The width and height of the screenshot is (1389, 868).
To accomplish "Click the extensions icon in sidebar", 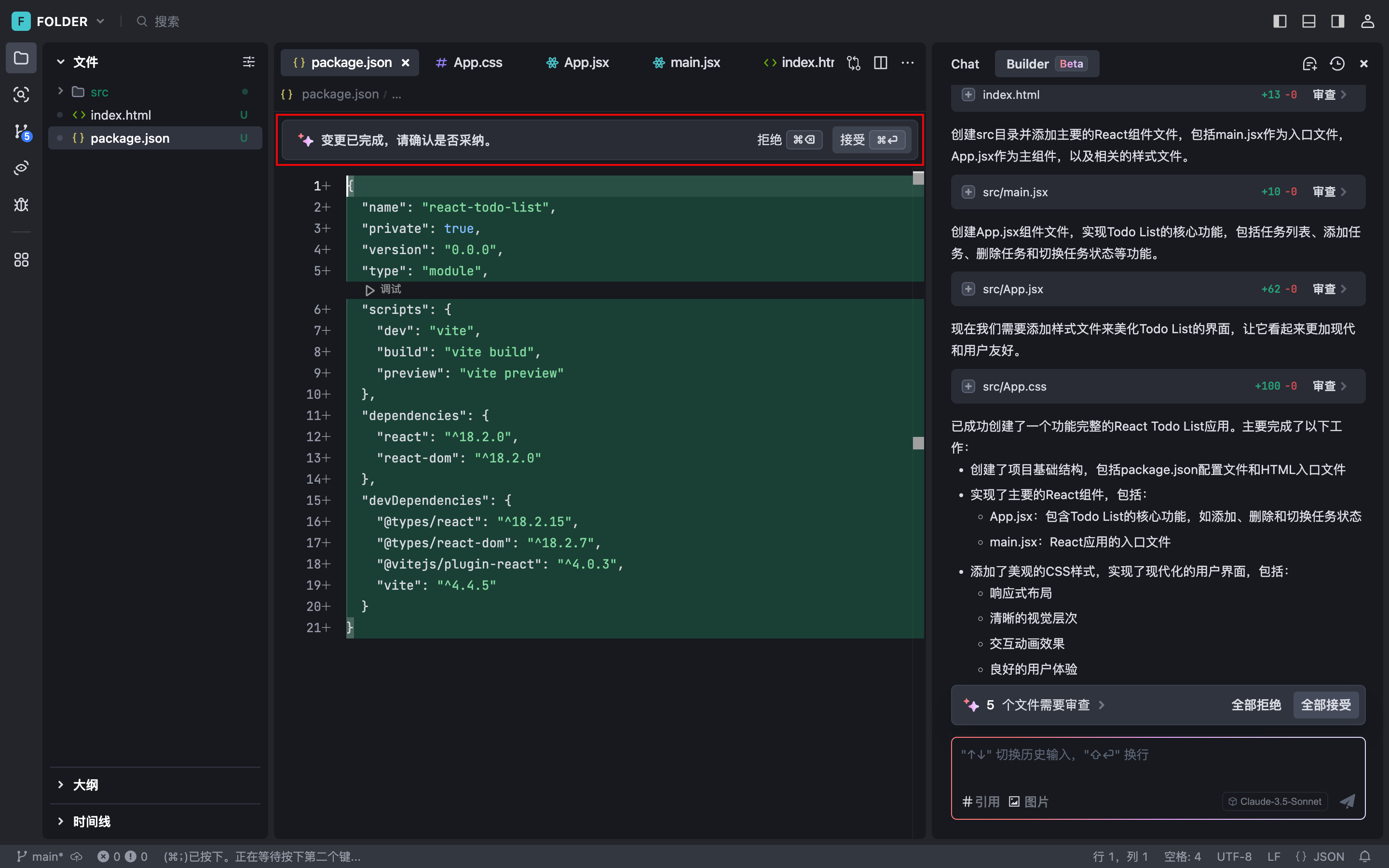I will point(22,259).
